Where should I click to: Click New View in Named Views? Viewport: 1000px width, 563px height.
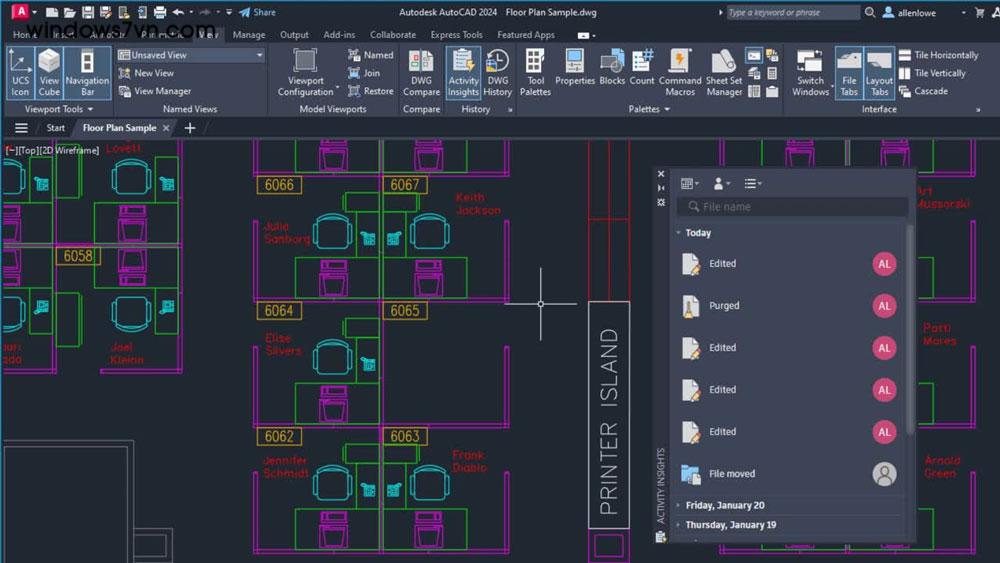coord(146,73)
